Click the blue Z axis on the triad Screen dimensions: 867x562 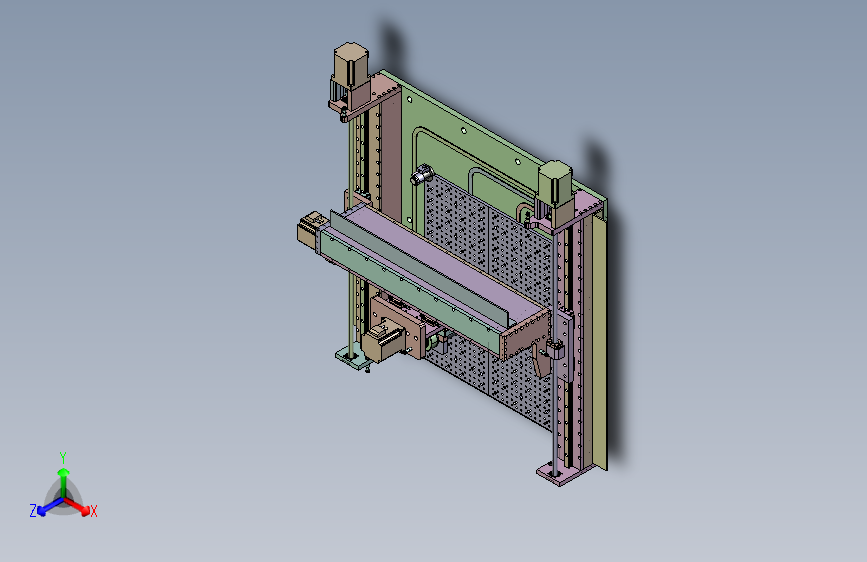pyautogui.click(x=50, y=507)
